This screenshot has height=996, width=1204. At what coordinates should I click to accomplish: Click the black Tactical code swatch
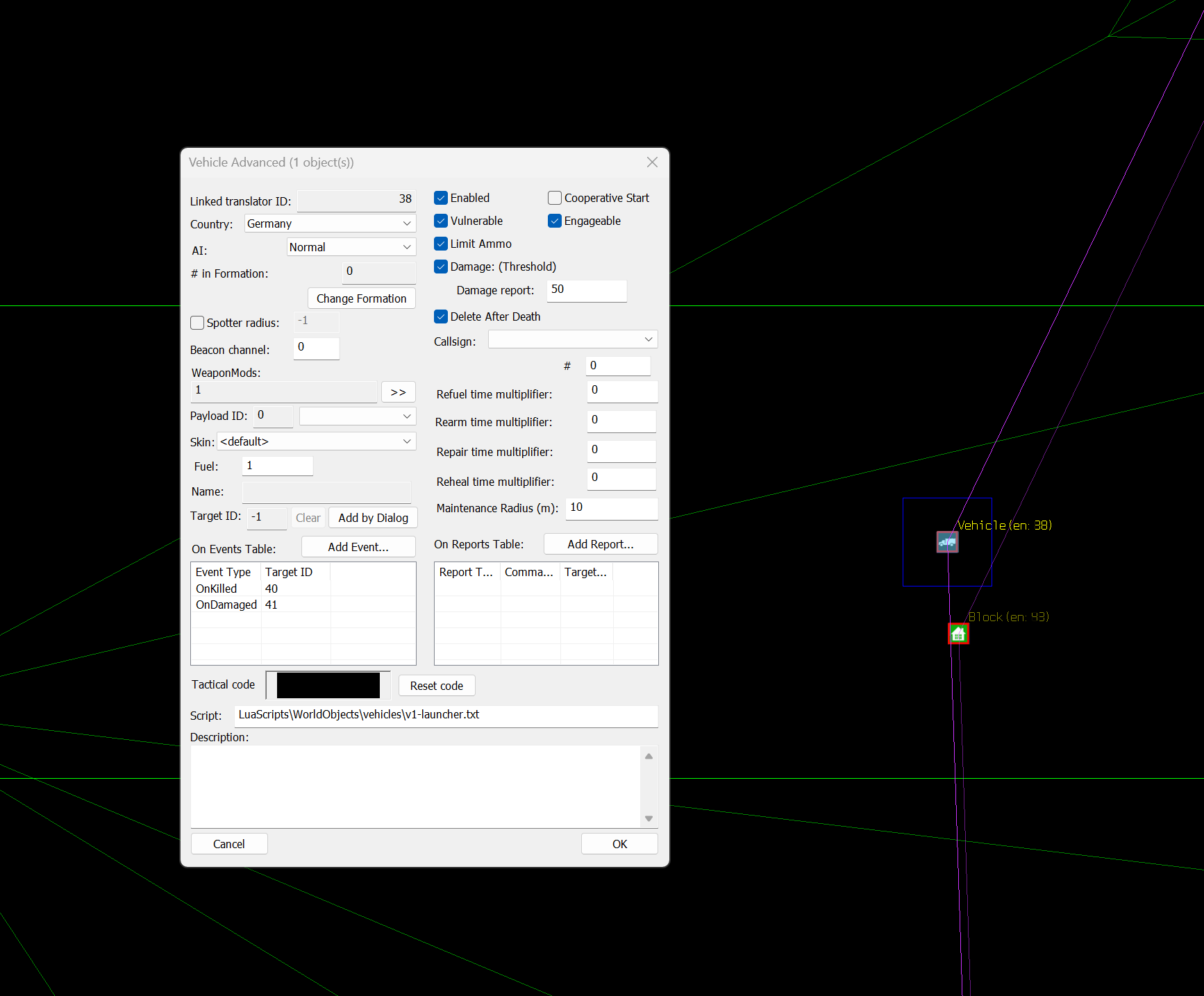[328, 685]
